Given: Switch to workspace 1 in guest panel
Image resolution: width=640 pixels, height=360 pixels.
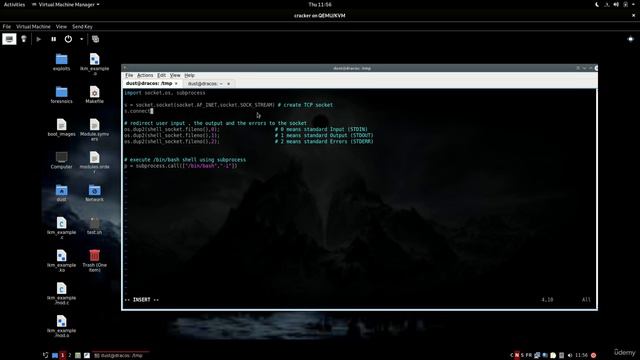Looking at the screenshot, I should (x=62, y=355).
